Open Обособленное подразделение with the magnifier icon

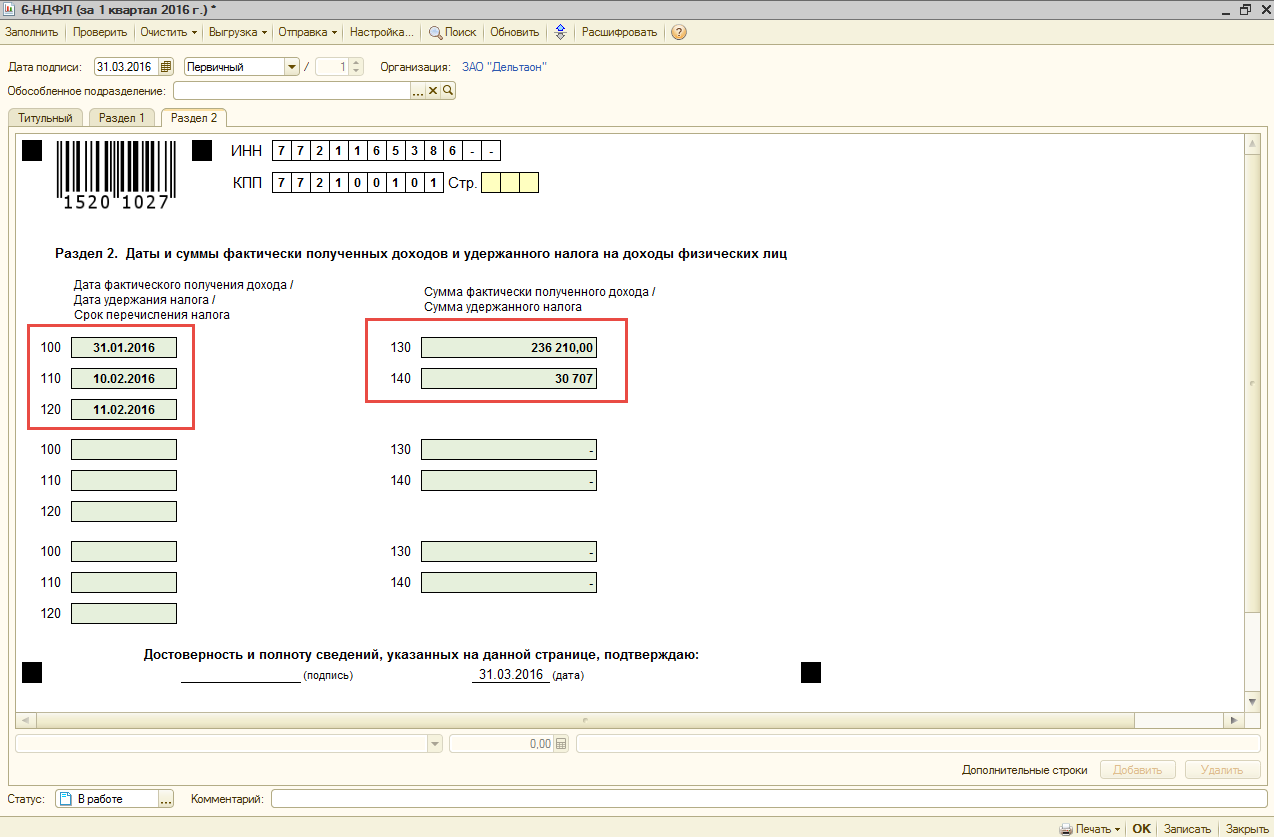coord(448,91)
